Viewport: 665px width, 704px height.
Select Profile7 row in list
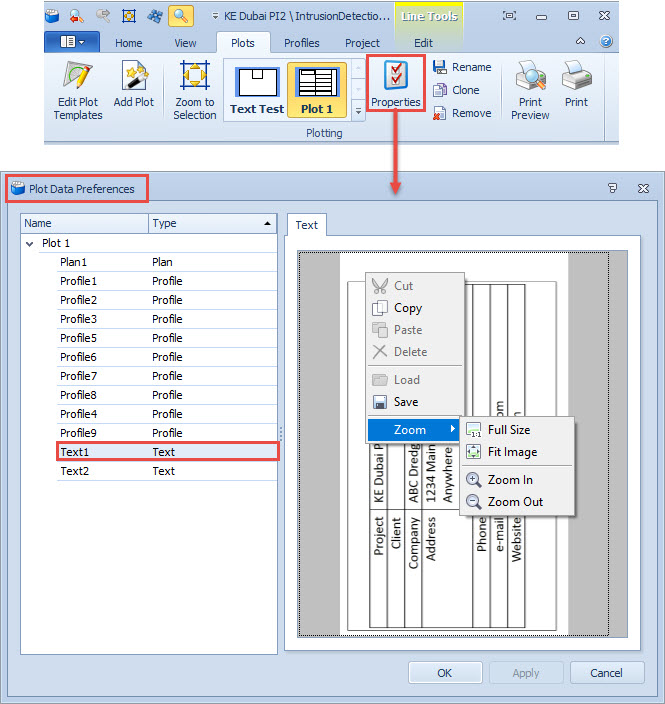click(167, 376)
